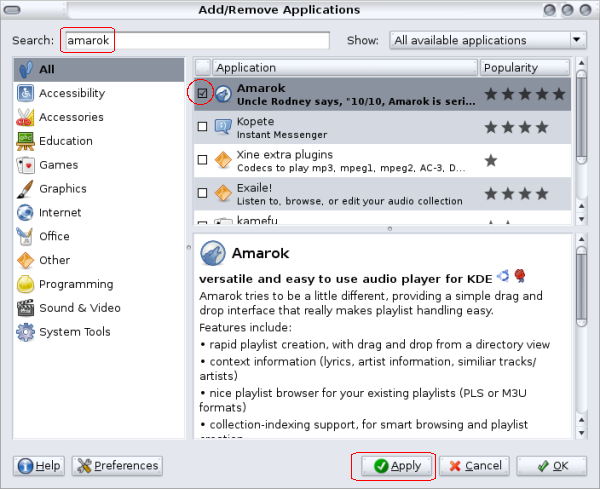This screenshot has width=600, height=489.
Task: Click the Games playing cards icon
Action: 25,165
